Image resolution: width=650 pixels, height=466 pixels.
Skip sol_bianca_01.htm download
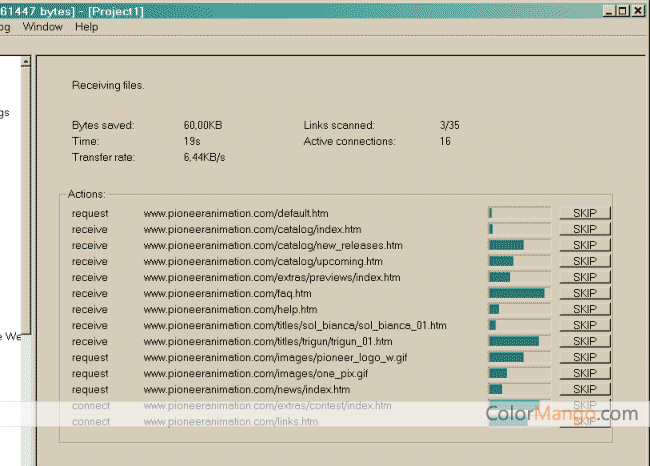(584, 325)
